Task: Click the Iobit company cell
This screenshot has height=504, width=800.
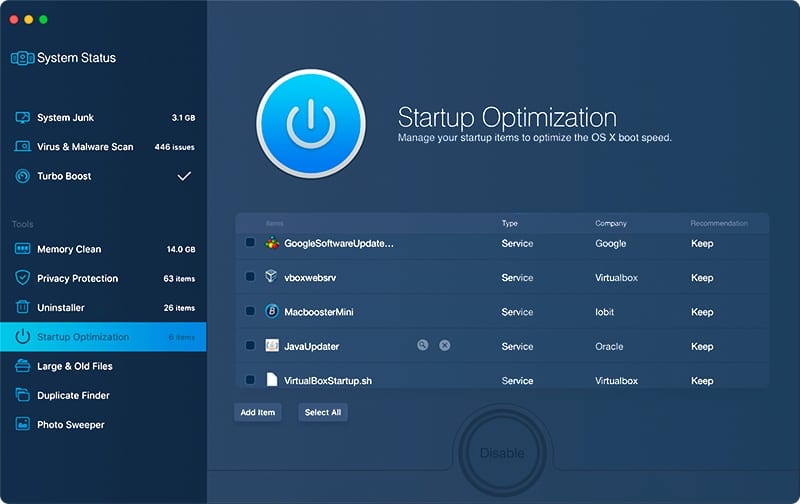Action: pyautogui.click(x=605, y=312)
